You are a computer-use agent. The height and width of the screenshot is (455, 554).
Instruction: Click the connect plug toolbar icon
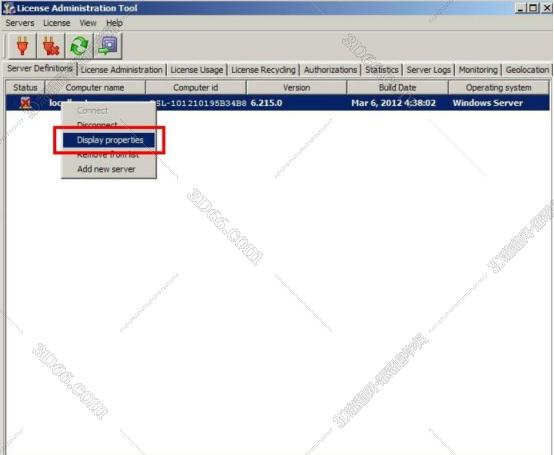[x=22, y=45]
